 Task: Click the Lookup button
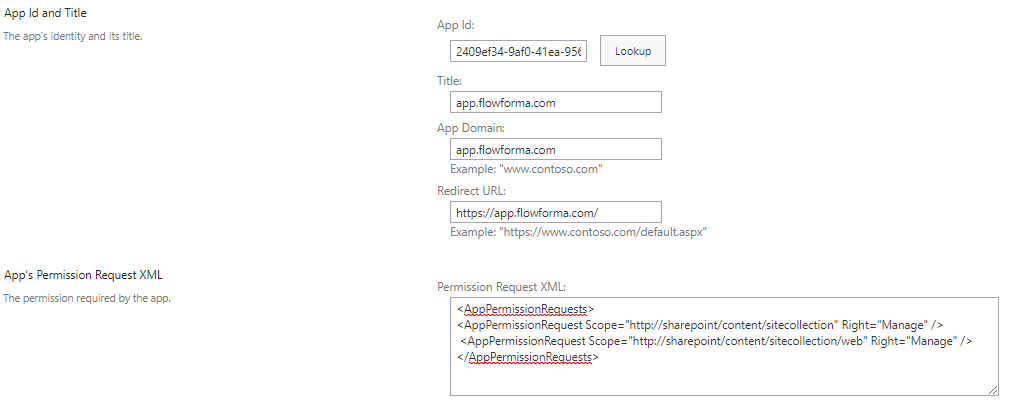pyautogui.click(x=632, y=51)
